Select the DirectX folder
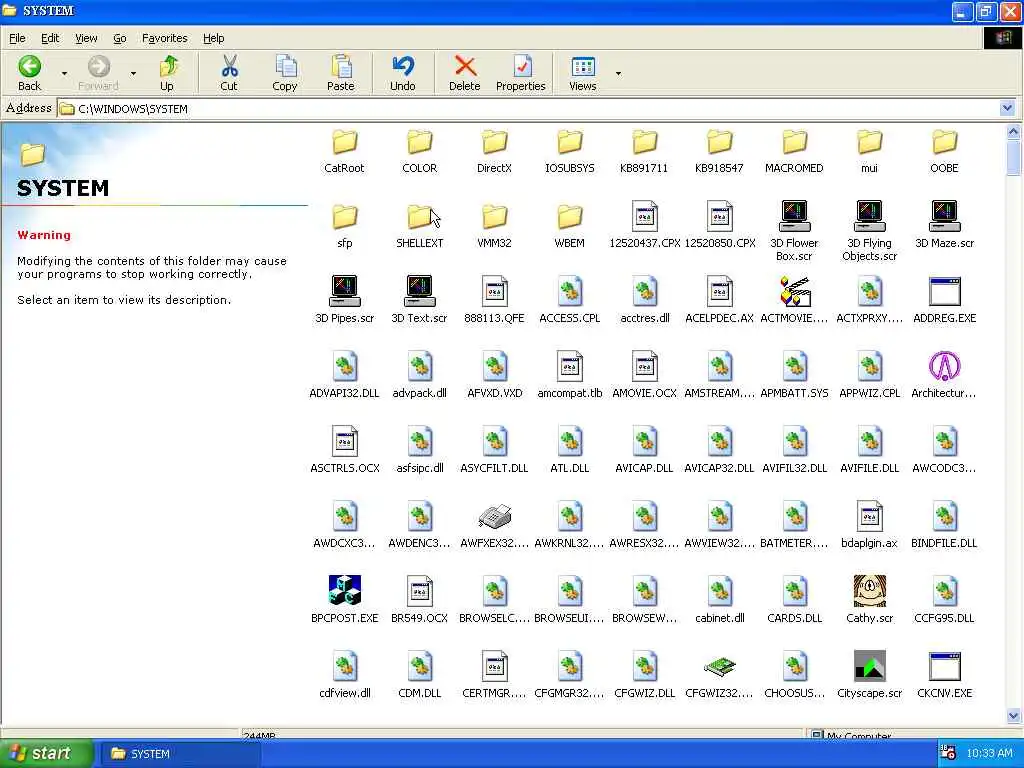 494,152
